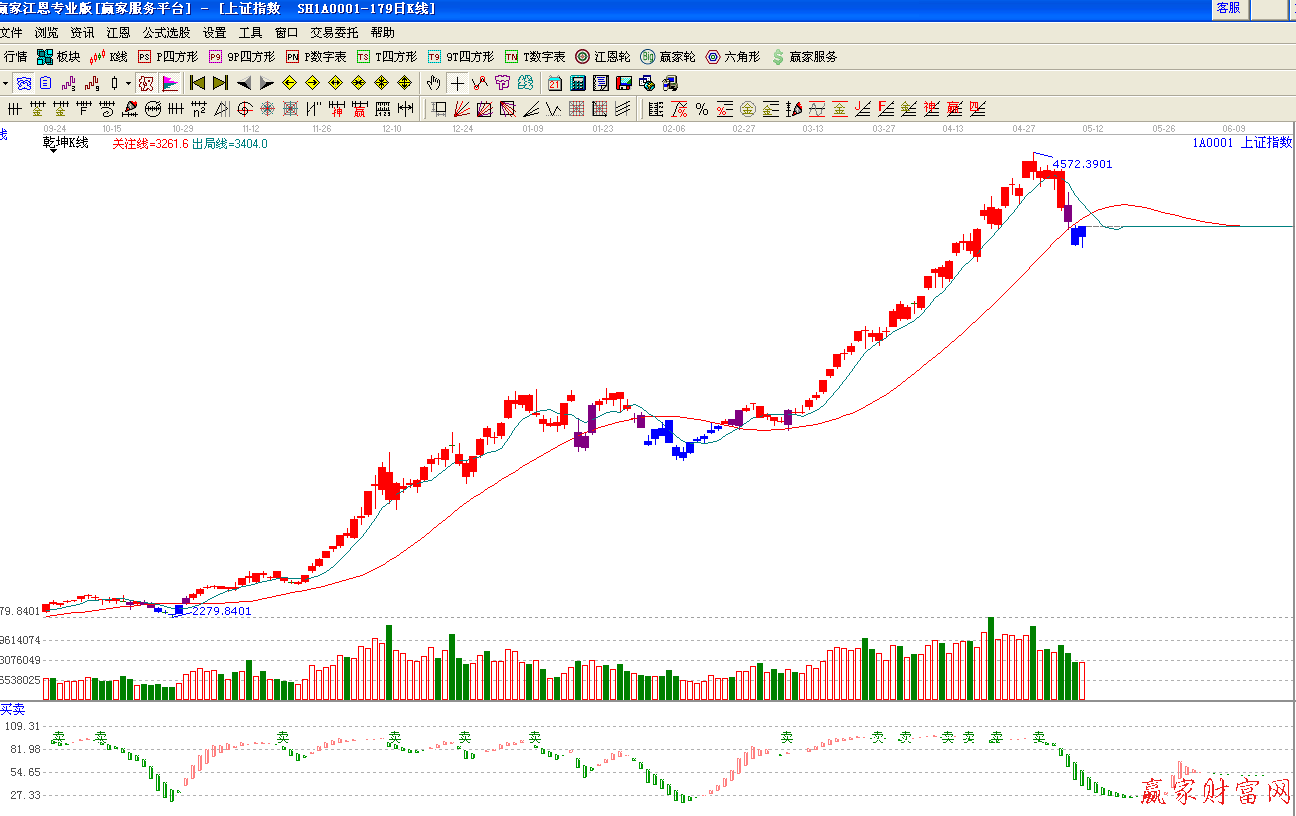
Task: Expand the 乾坤K线 indicator dropdown arrow
Action: tap(51, 152)
